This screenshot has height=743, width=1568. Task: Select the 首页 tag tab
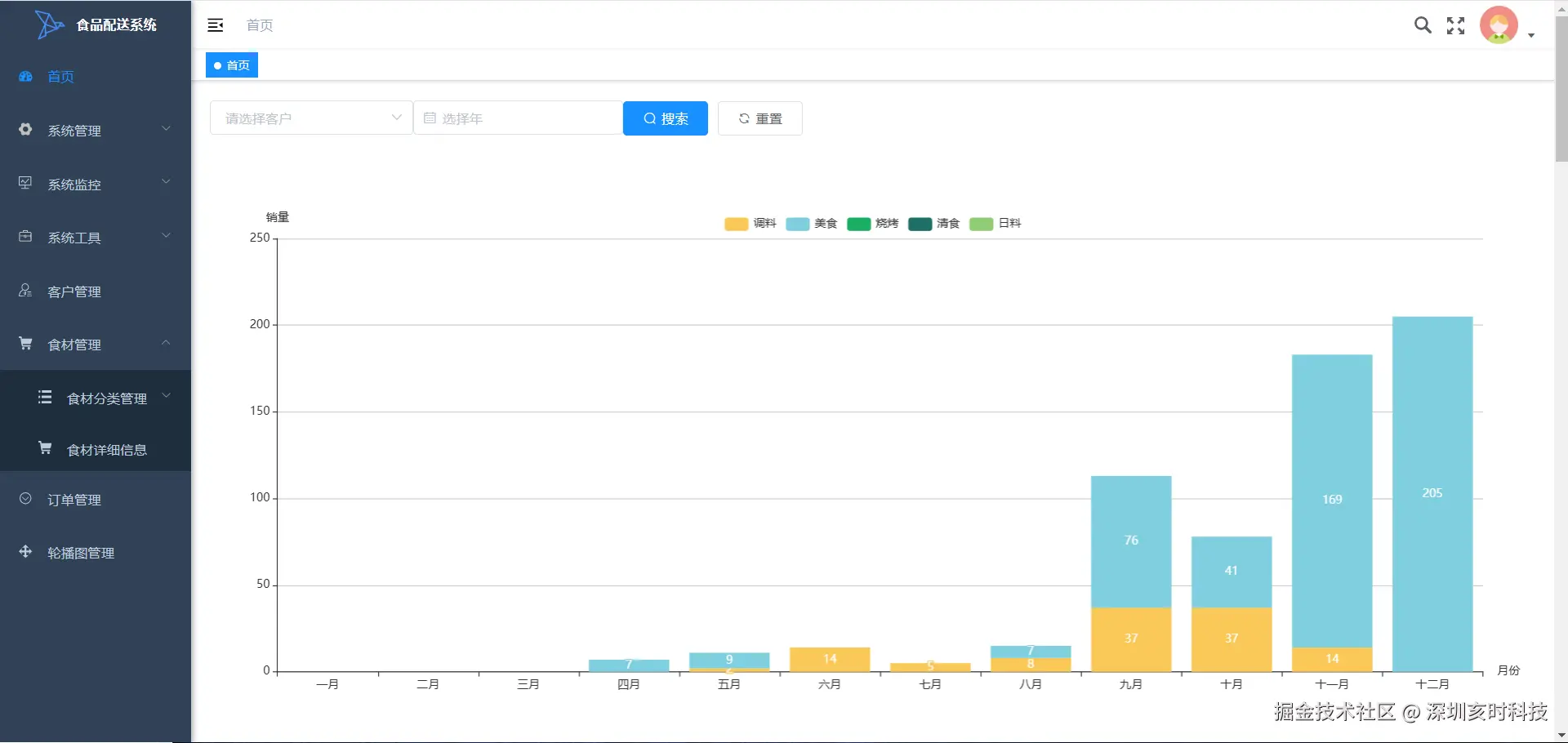(232, 65)
